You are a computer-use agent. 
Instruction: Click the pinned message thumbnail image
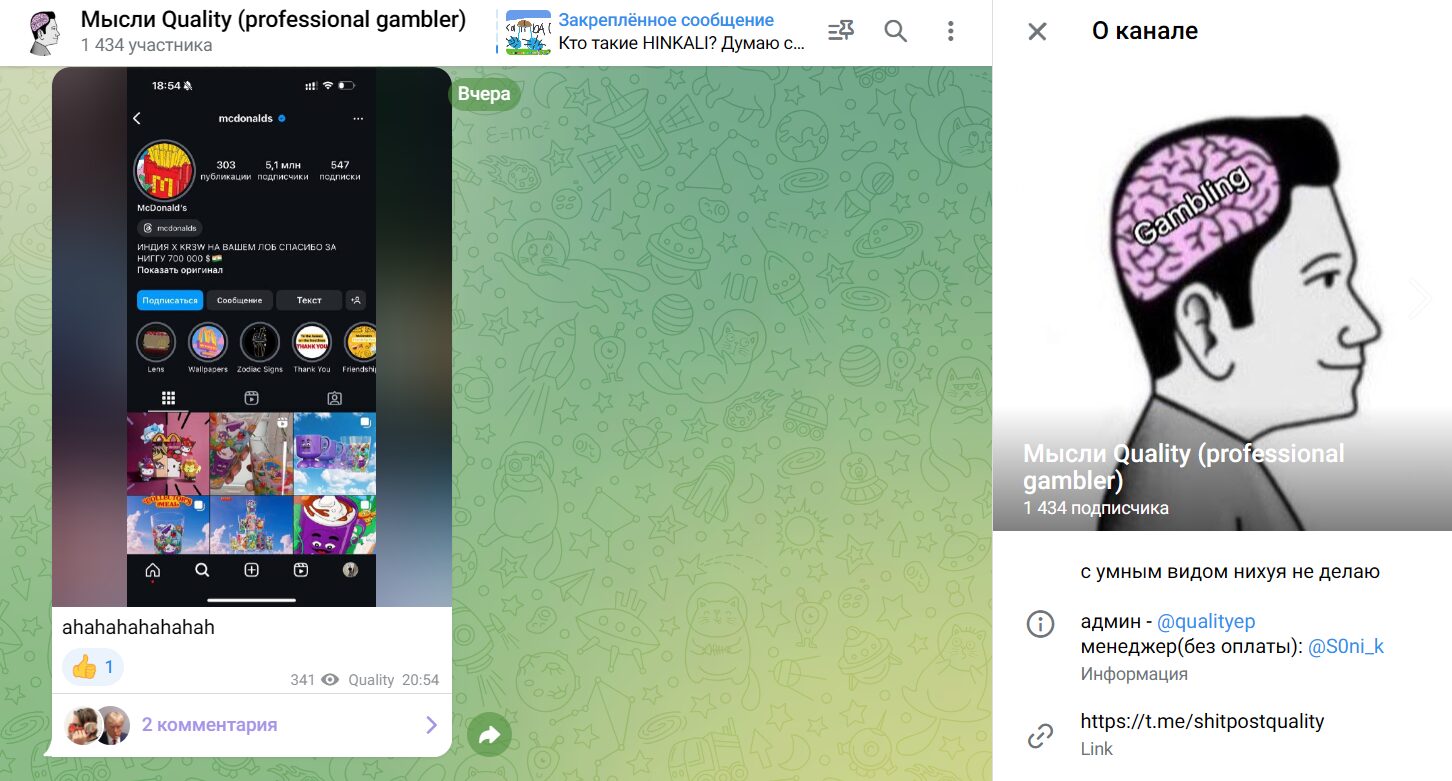(x=528, y=32)
